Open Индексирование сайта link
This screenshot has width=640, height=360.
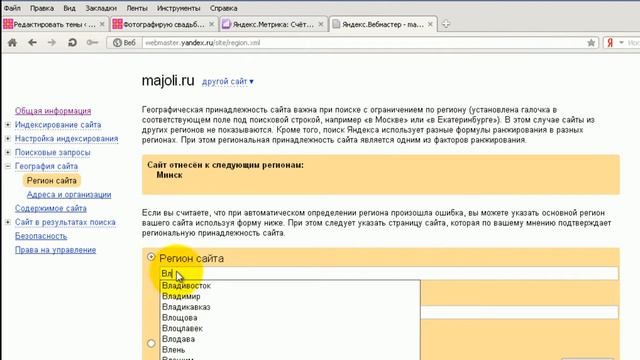58,124
